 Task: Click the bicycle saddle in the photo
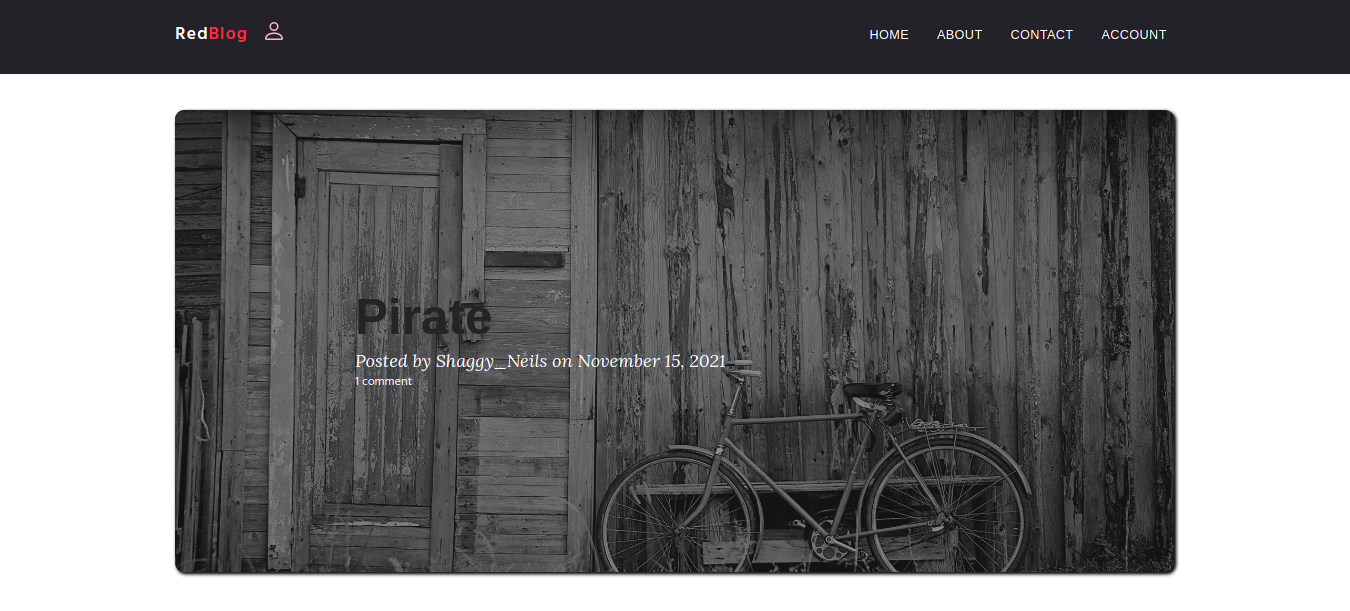(871, 389)
